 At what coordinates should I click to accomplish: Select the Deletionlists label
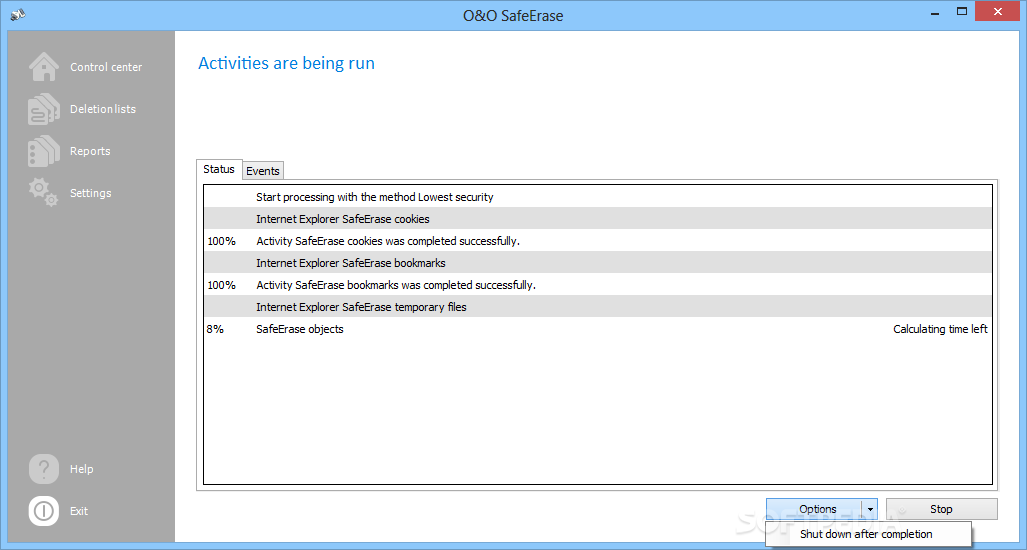coord(103,109)
